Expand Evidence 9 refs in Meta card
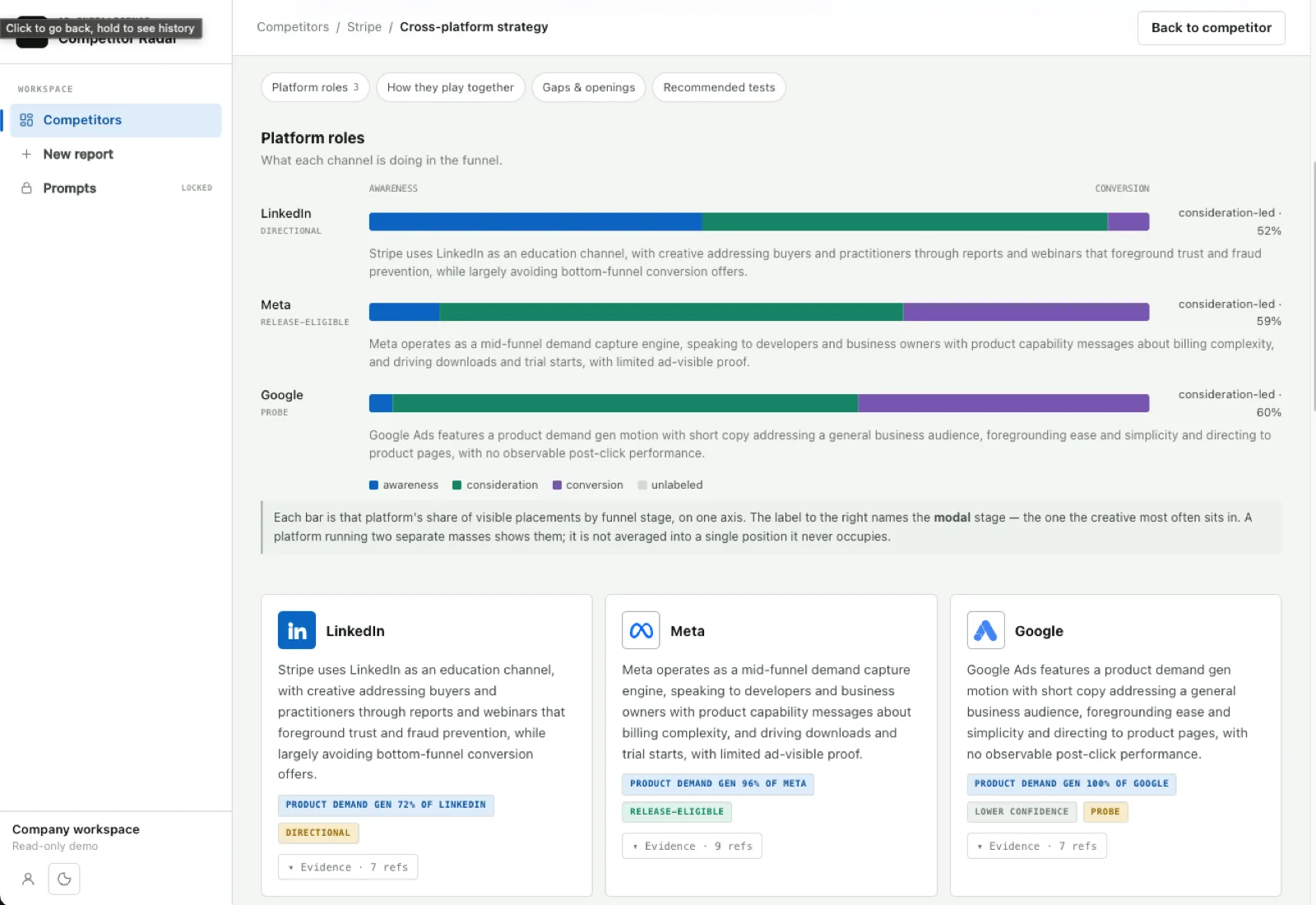 click(x=692, y=846)
